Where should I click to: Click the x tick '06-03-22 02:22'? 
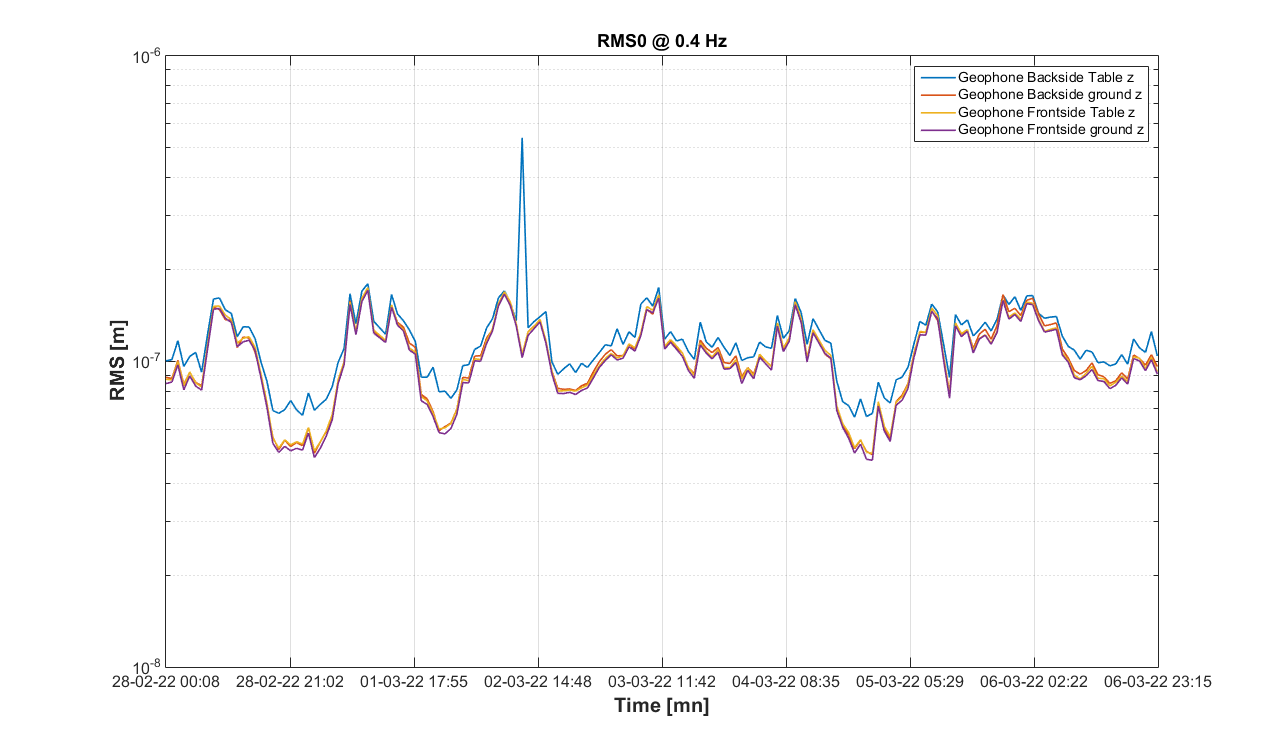coord(1034,682)
